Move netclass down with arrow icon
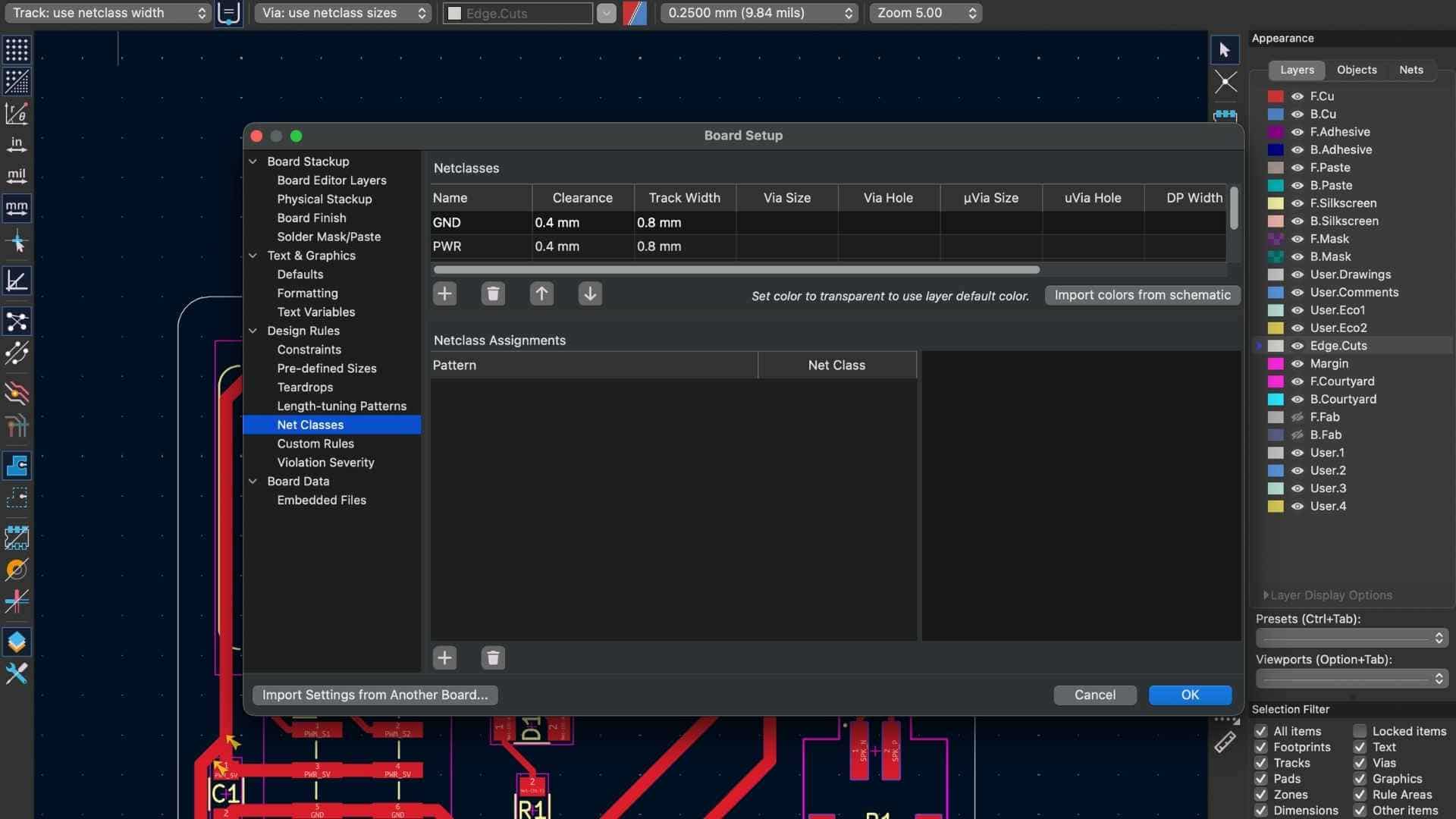The height and width of the screenshot is (819, 1456). (590, 293)
